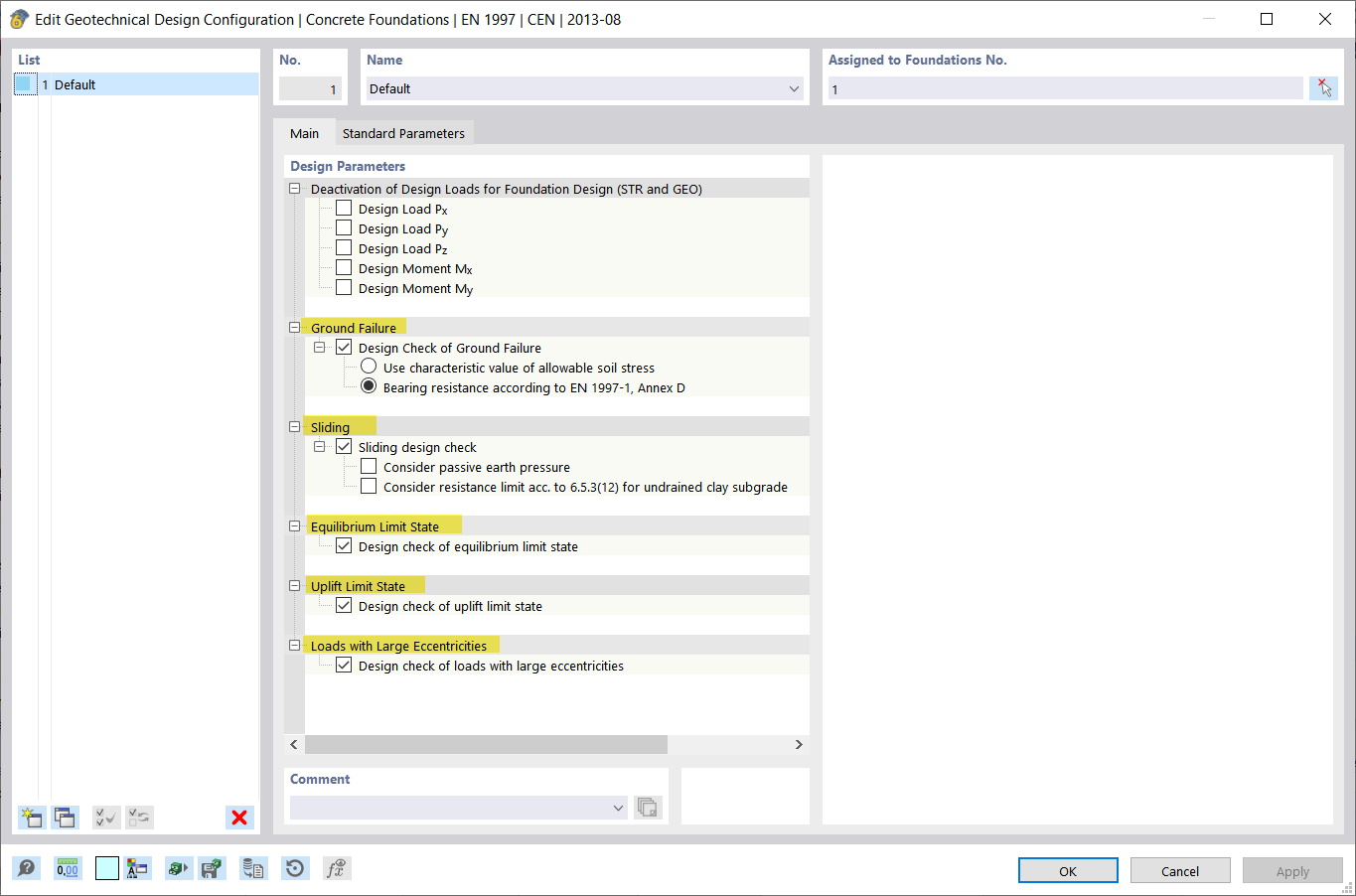Delete the selected configuration with red X

click(x=239, y=818)
